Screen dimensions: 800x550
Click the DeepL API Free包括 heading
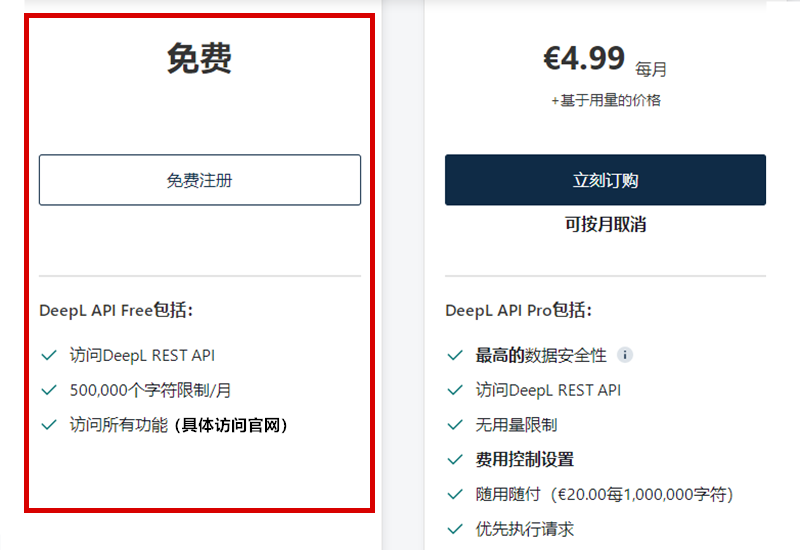pyautogui.click(x=116, y=310)
